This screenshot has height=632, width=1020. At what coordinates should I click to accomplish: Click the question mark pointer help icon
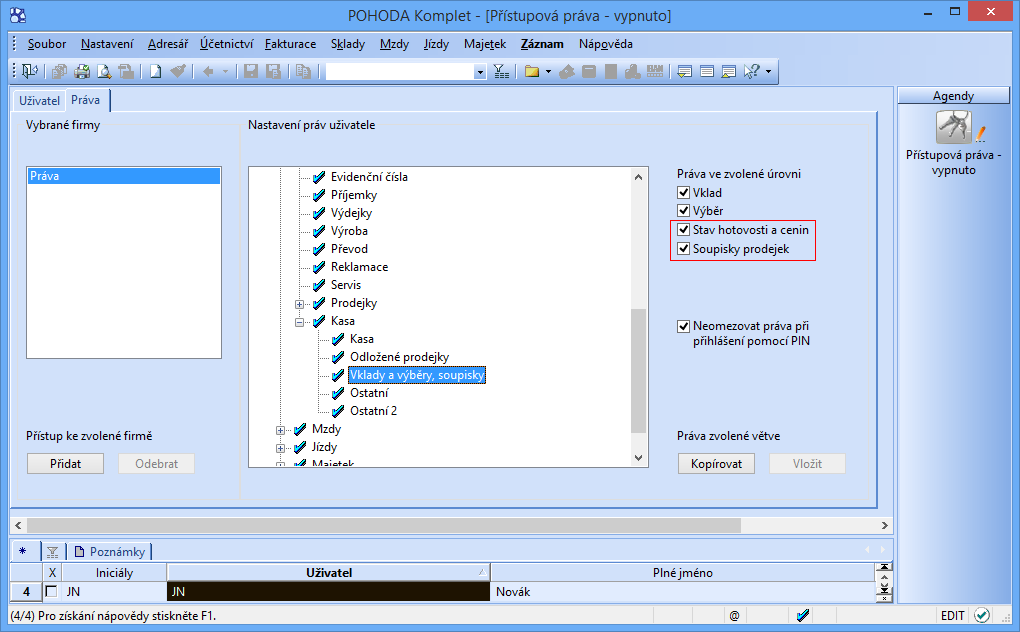(752, 71)
